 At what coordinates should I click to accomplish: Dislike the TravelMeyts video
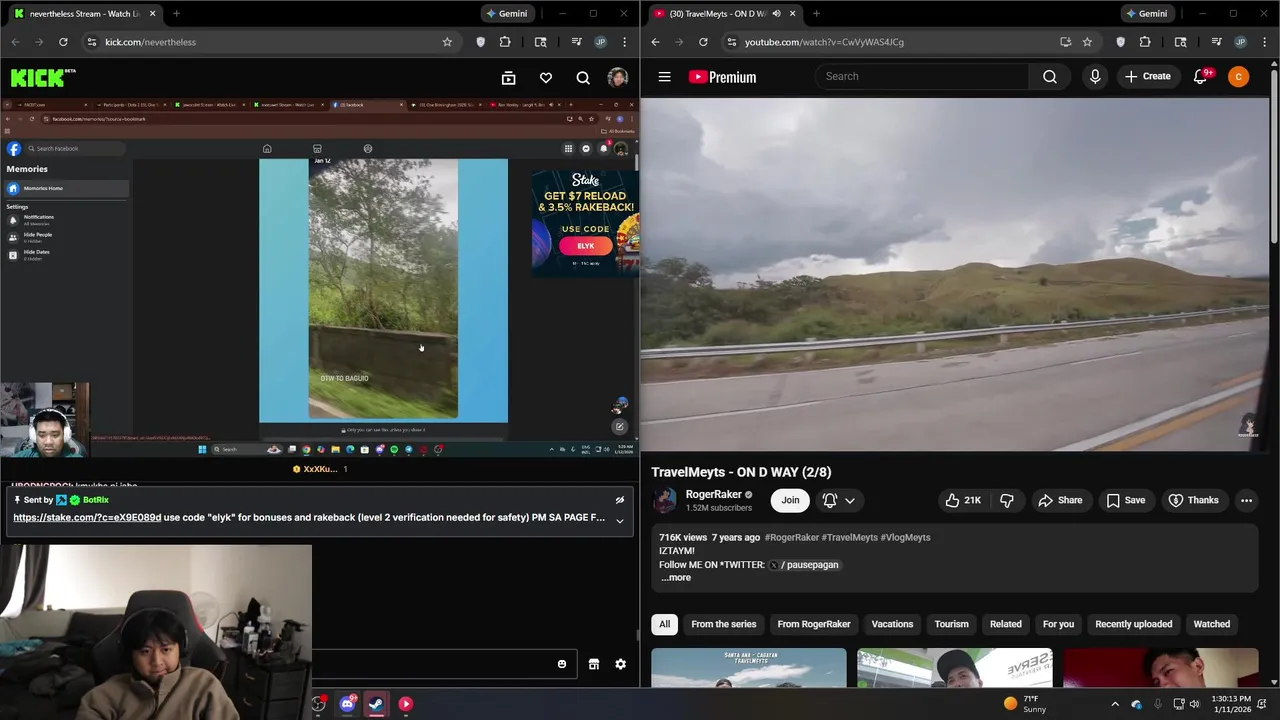tap(1007, 500)
